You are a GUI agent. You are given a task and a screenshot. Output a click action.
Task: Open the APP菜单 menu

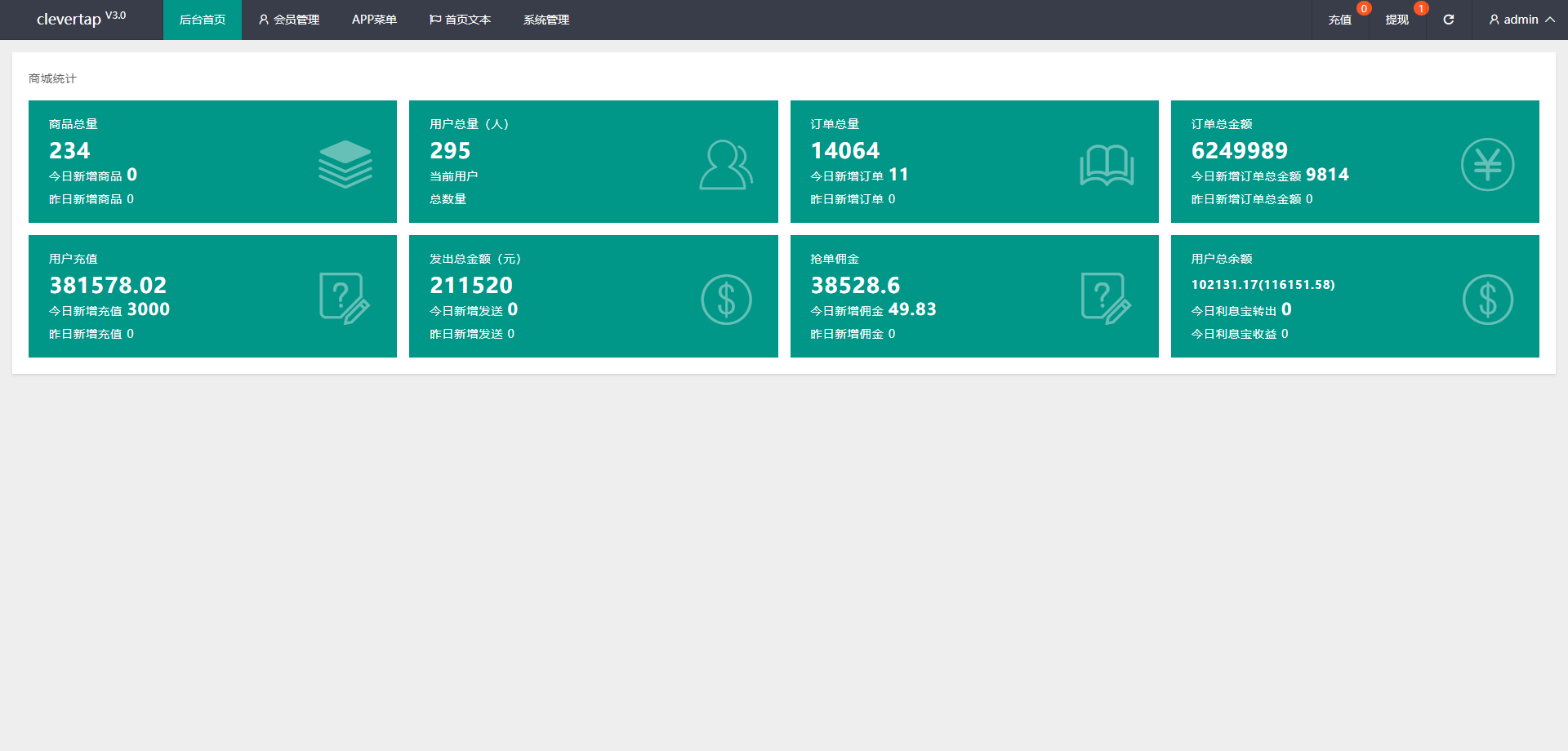374,20
